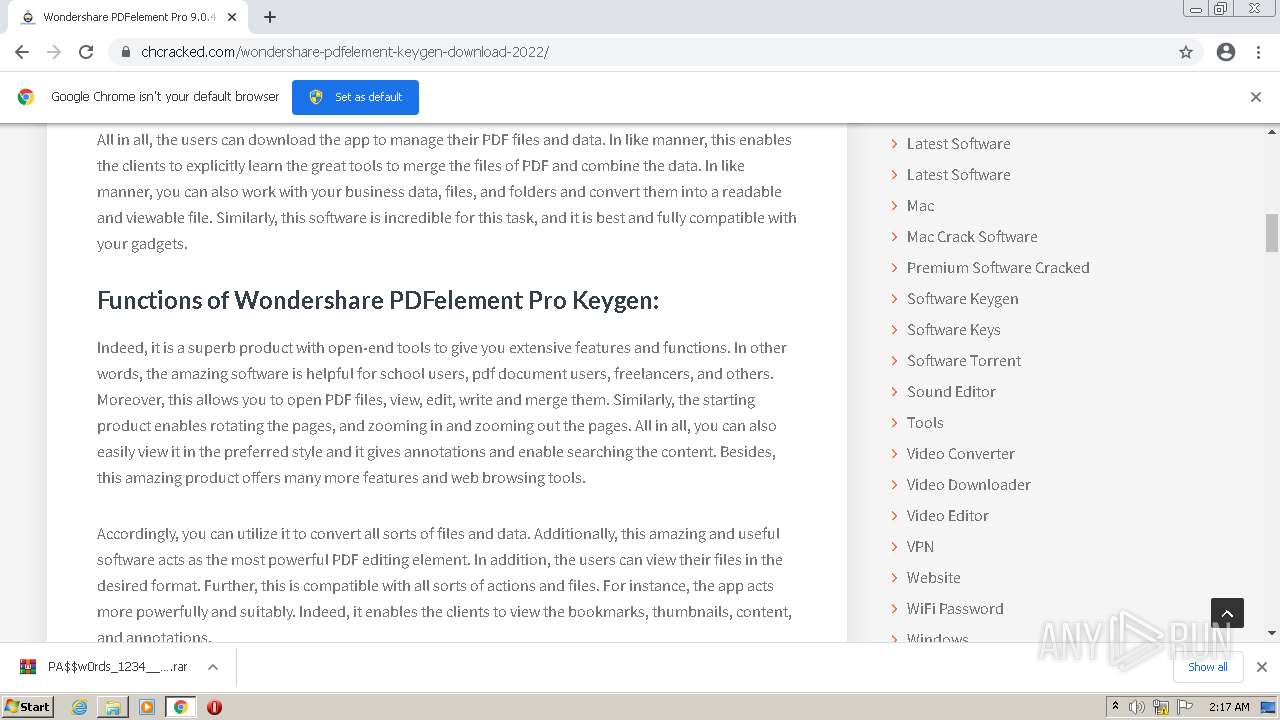Open the Mac category link
Screen dimensions: 1280x720
click(x=920, y=206)
